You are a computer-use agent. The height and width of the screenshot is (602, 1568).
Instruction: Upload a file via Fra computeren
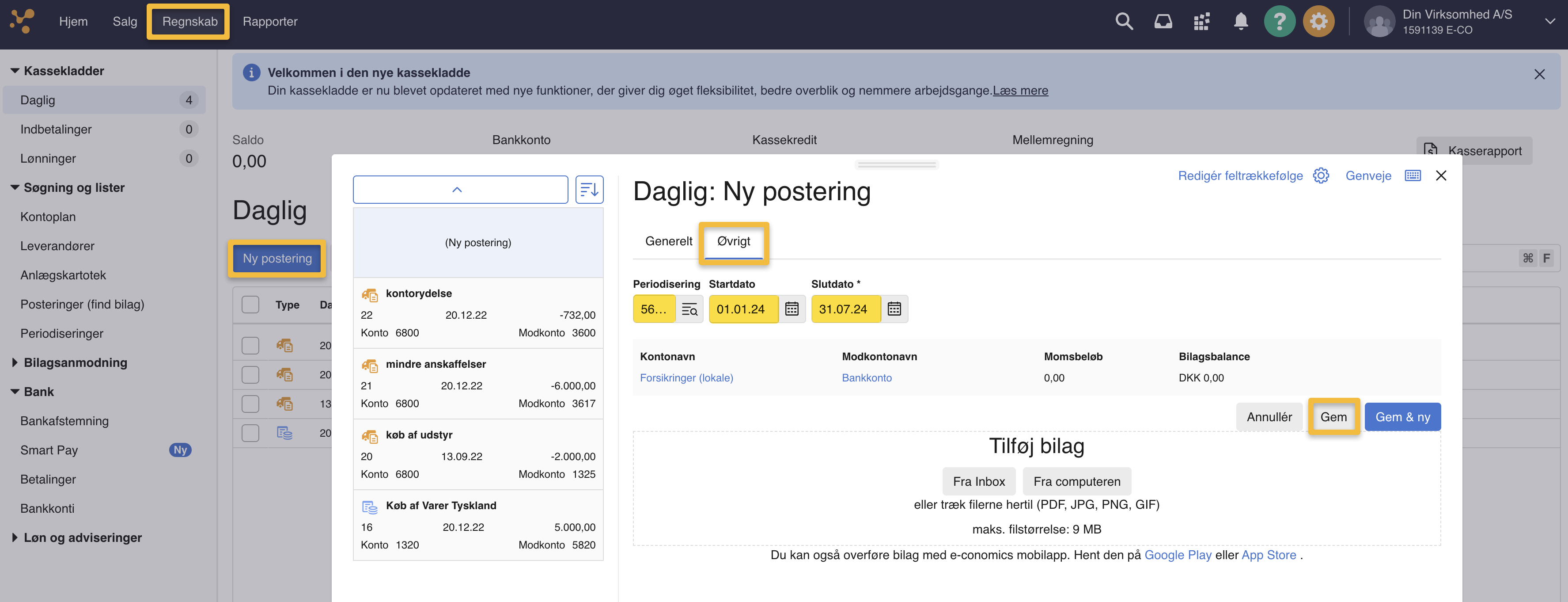(1077, 481)
